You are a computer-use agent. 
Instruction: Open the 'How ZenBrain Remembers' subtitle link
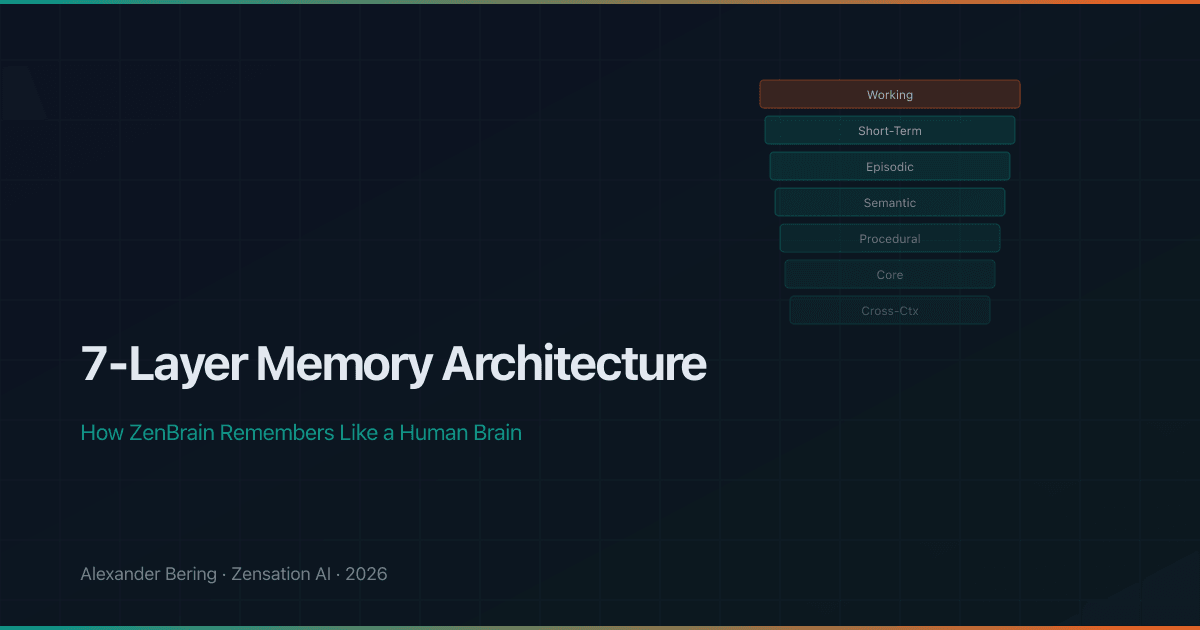click(x=300, y=432)
